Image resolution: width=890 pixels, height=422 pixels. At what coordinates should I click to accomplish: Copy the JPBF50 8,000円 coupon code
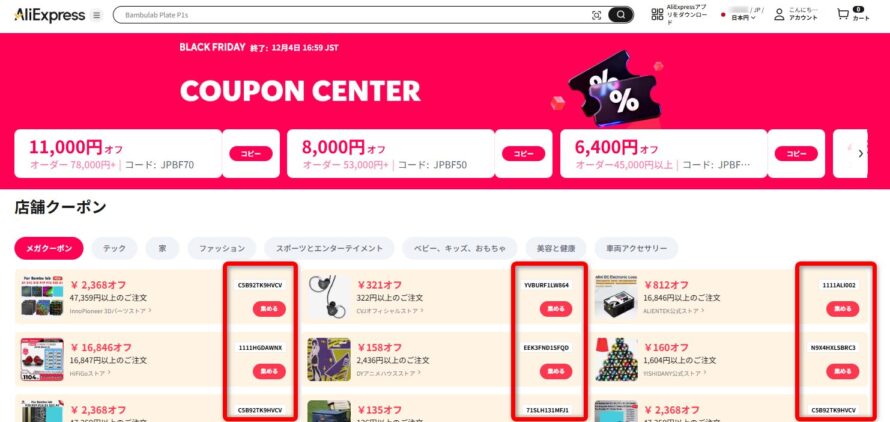(x=523, y=153)
